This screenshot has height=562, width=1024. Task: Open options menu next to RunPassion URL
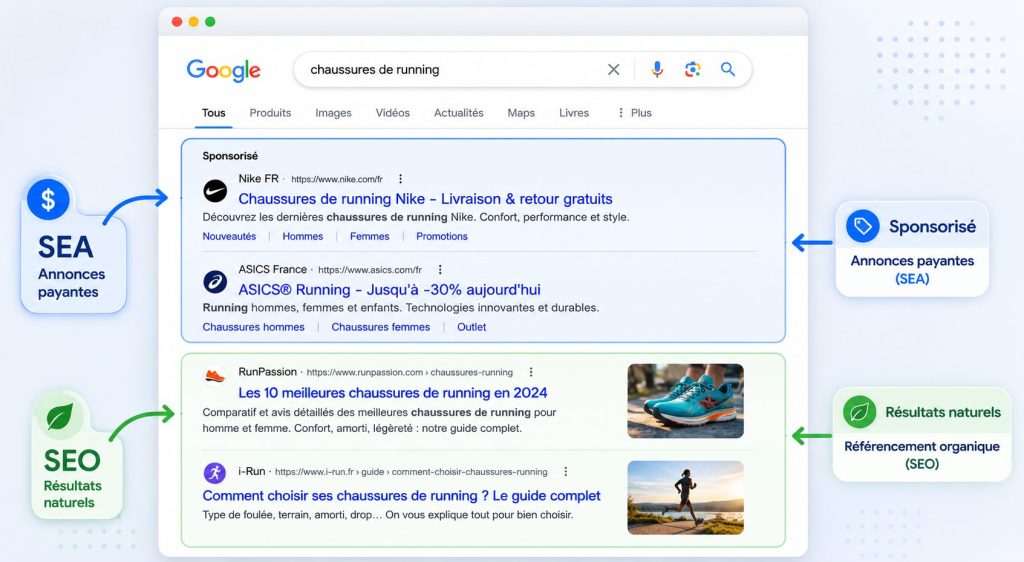point(531,372)
